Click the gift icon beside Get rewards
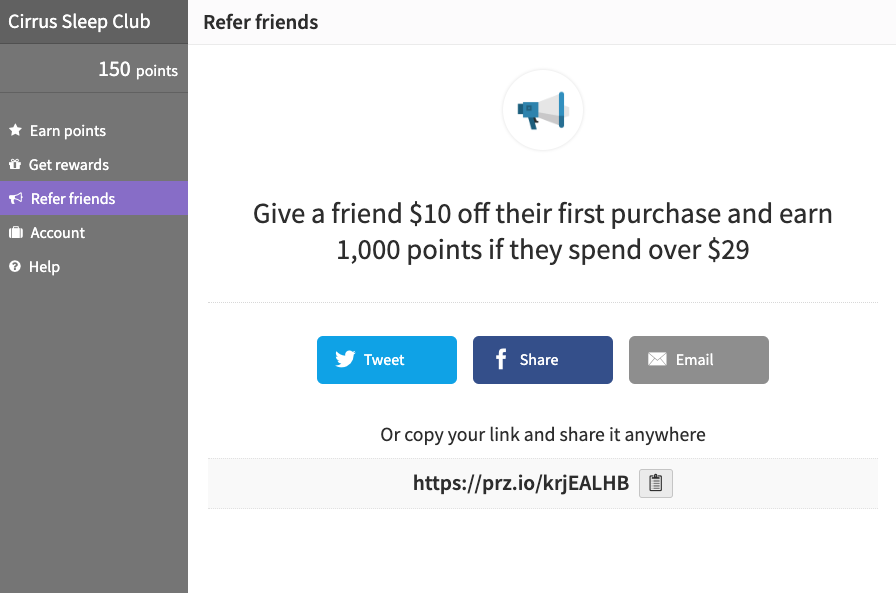896x593 pixels. pyautogui.click(x=15, y=165)
